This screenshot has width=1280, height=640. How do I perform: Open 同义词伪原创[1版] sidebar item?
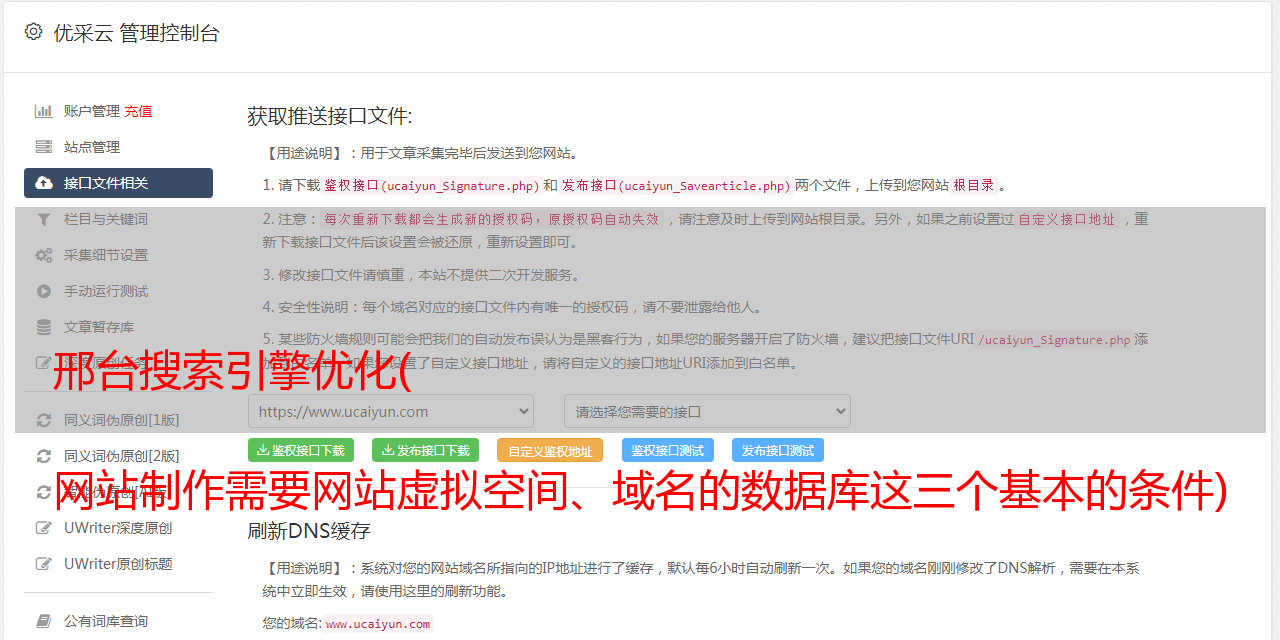(x=122, y=420)
